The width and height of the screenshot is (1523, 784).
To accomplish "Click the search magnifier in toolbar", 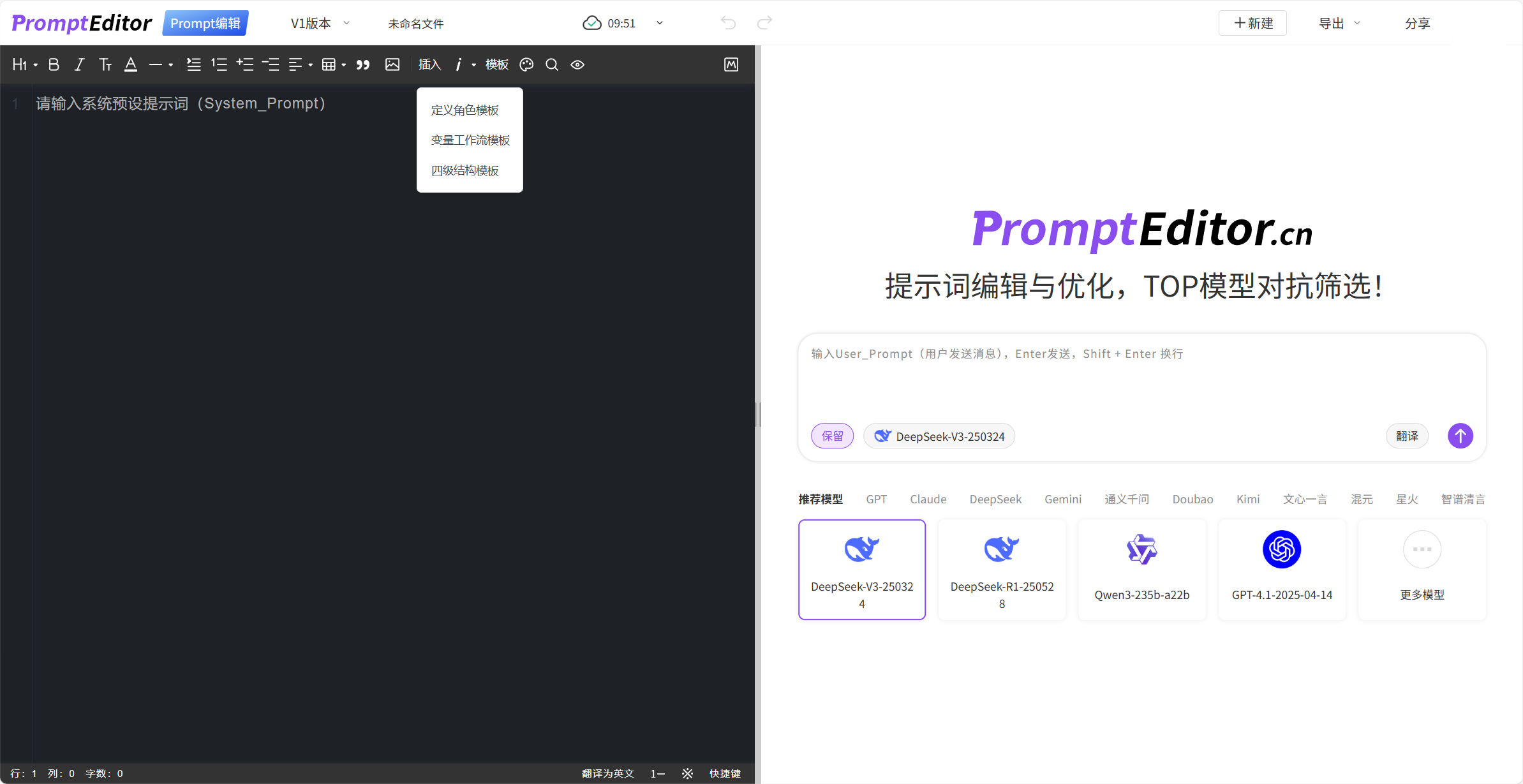I will 552,64.
